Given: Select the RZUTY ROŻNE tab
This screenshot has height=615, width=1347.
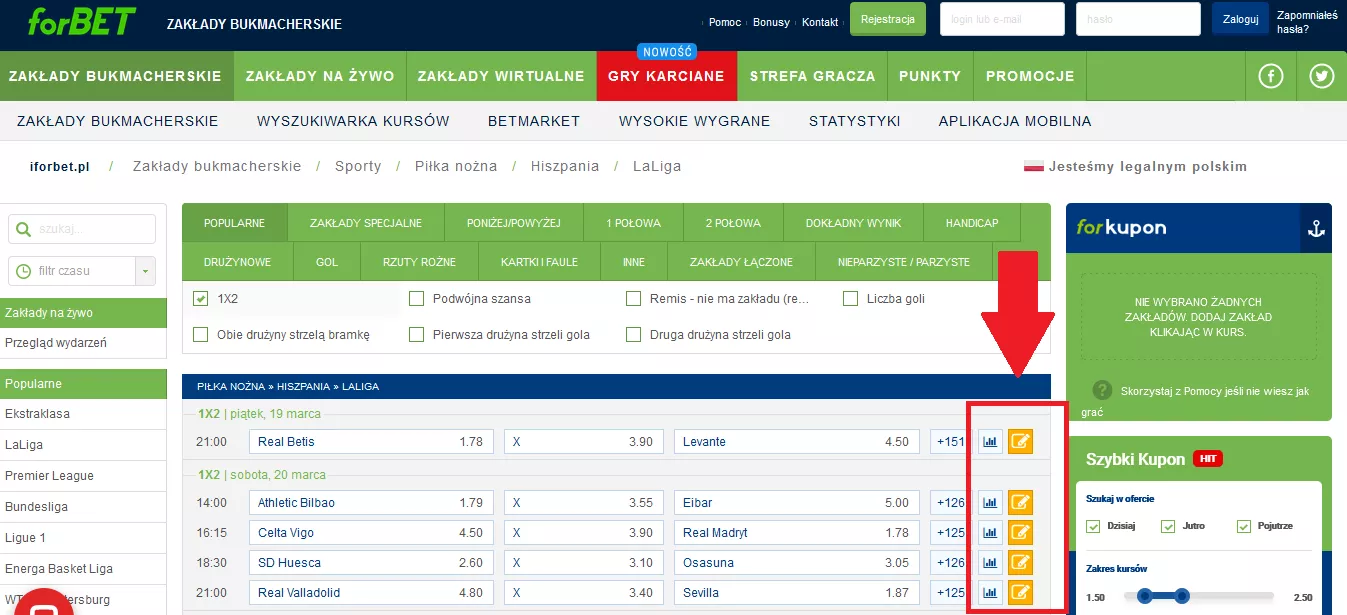Looking at the screenshot, I should 419,262.
